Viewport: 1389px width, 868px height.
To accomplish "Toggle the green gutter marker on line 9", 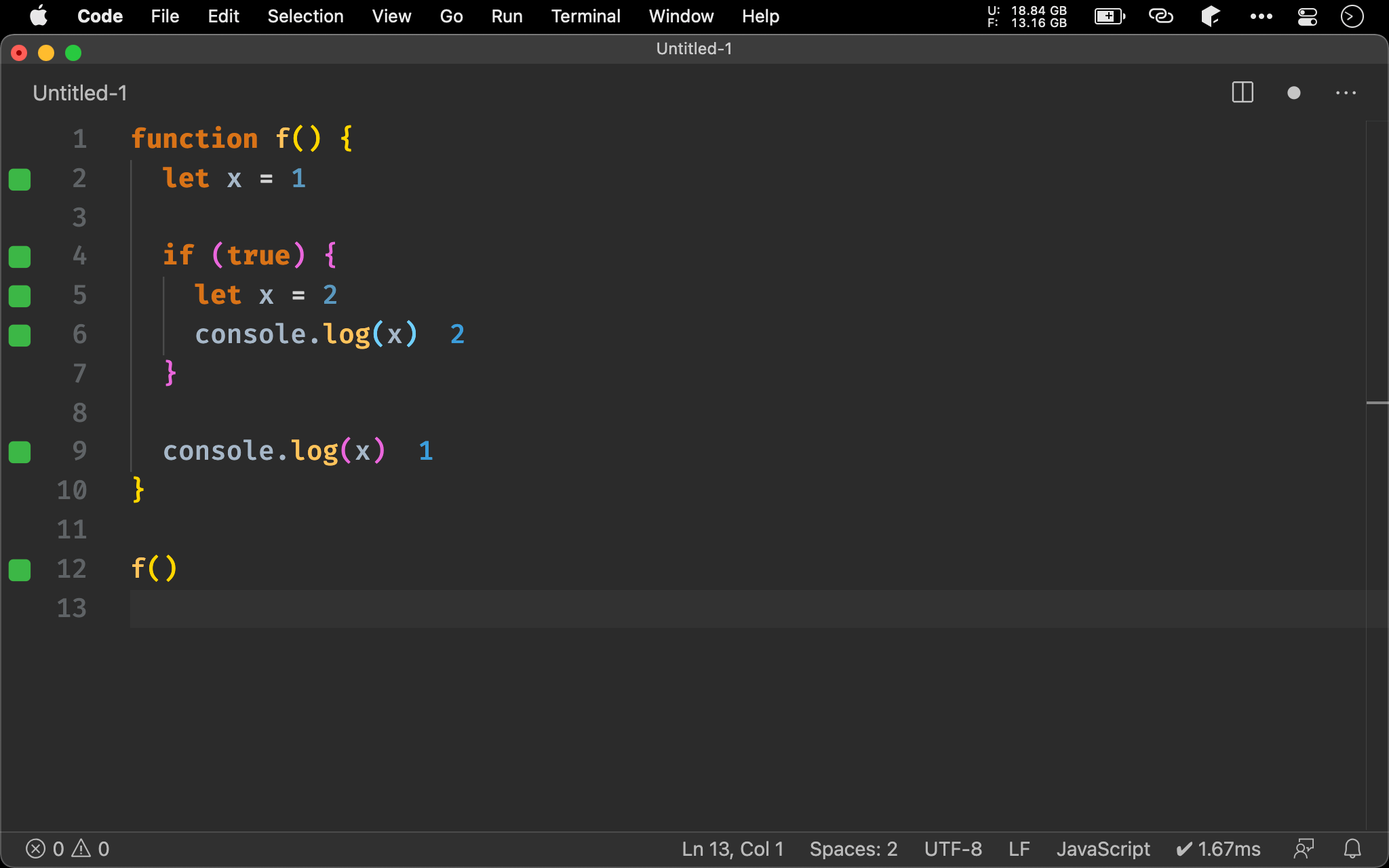I will [x=20, y=452].
